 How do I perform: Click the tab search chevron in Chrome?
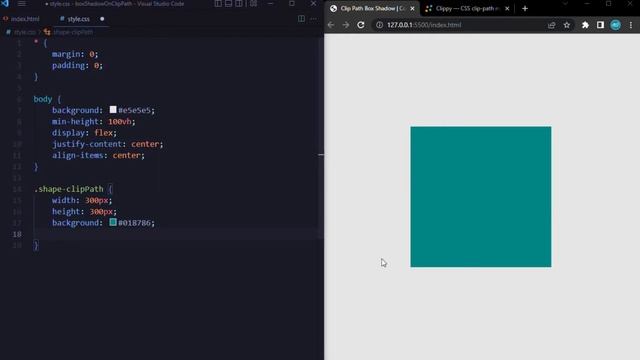[x=565, y=4]
